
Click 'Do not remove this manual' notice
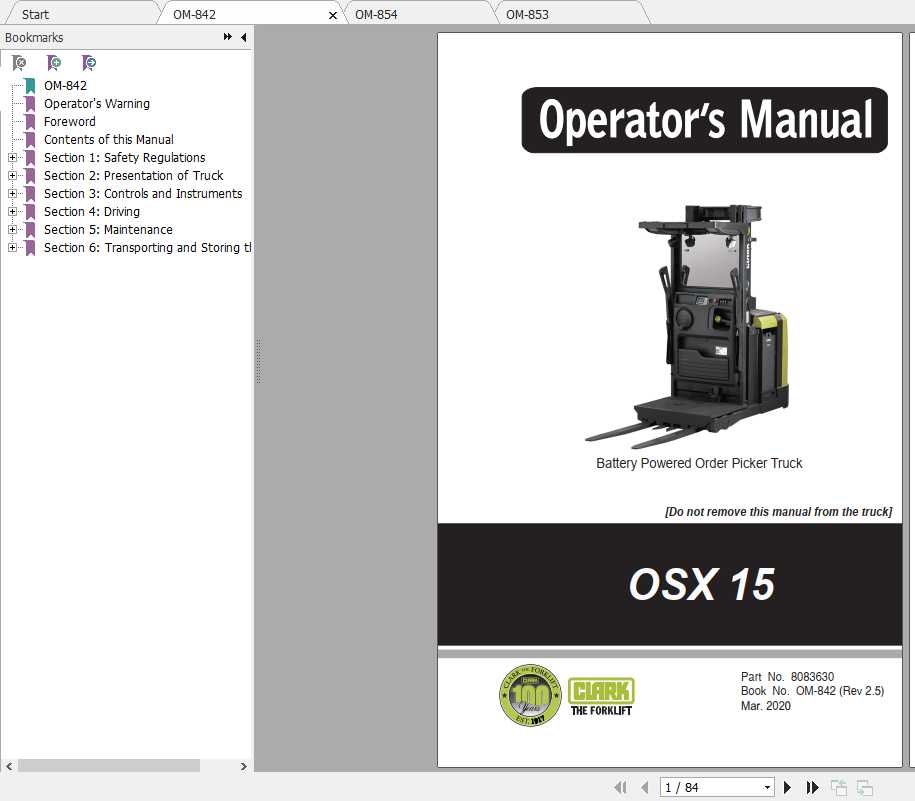778,512
